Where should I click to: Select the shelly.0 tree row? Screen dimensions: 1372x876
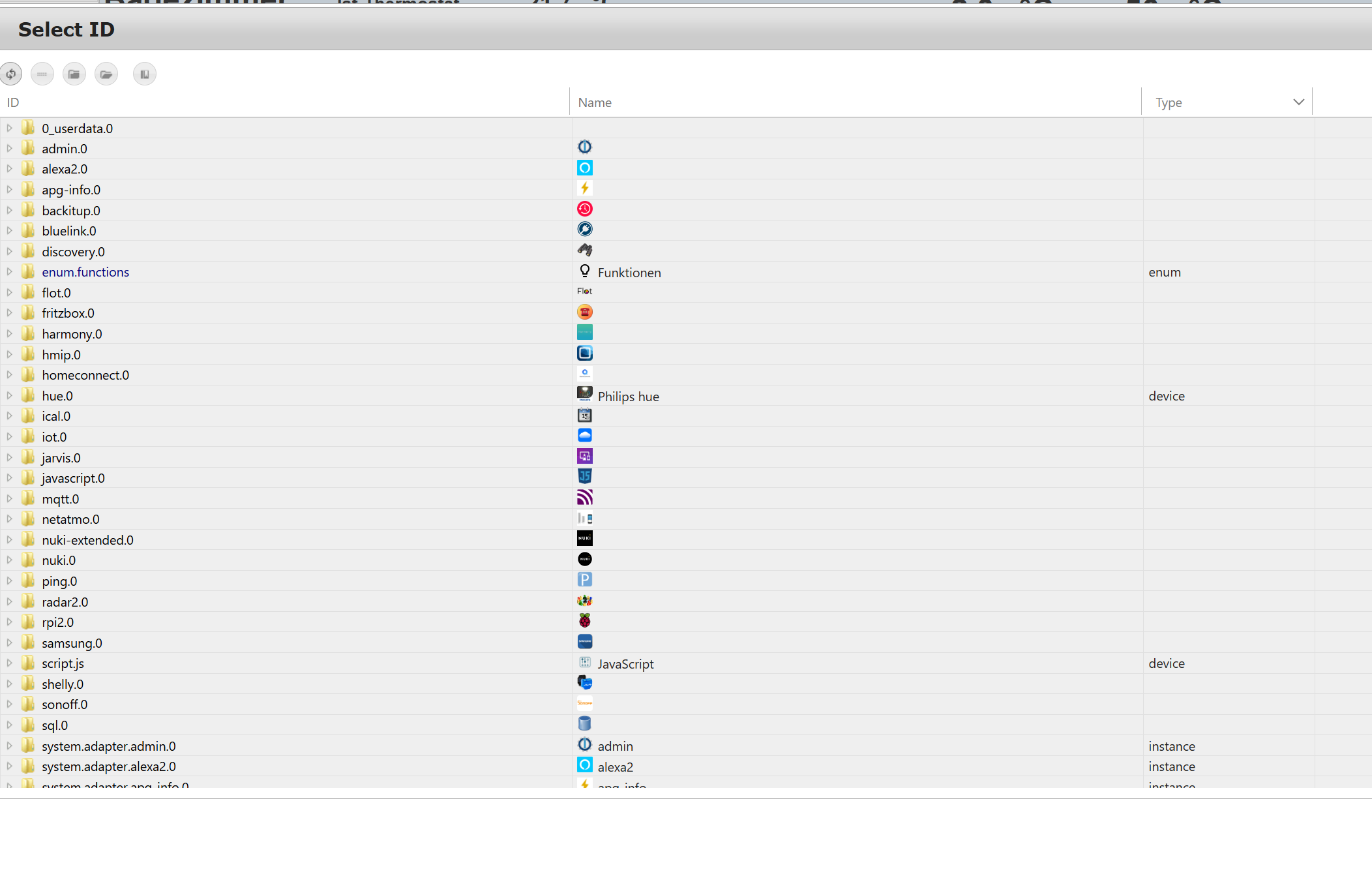pyautogui.click(x=63, y=684)
